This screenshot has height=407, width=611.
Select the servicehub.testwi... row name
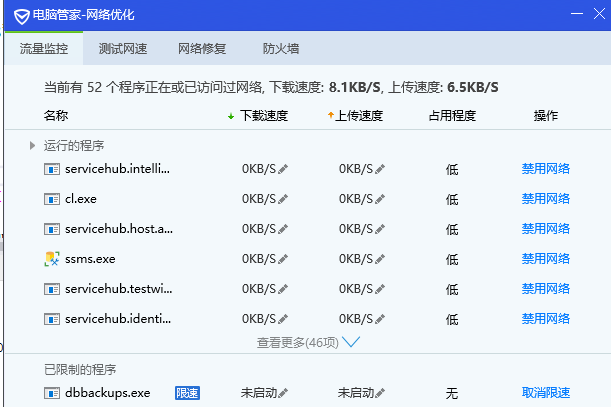point(118,289)
